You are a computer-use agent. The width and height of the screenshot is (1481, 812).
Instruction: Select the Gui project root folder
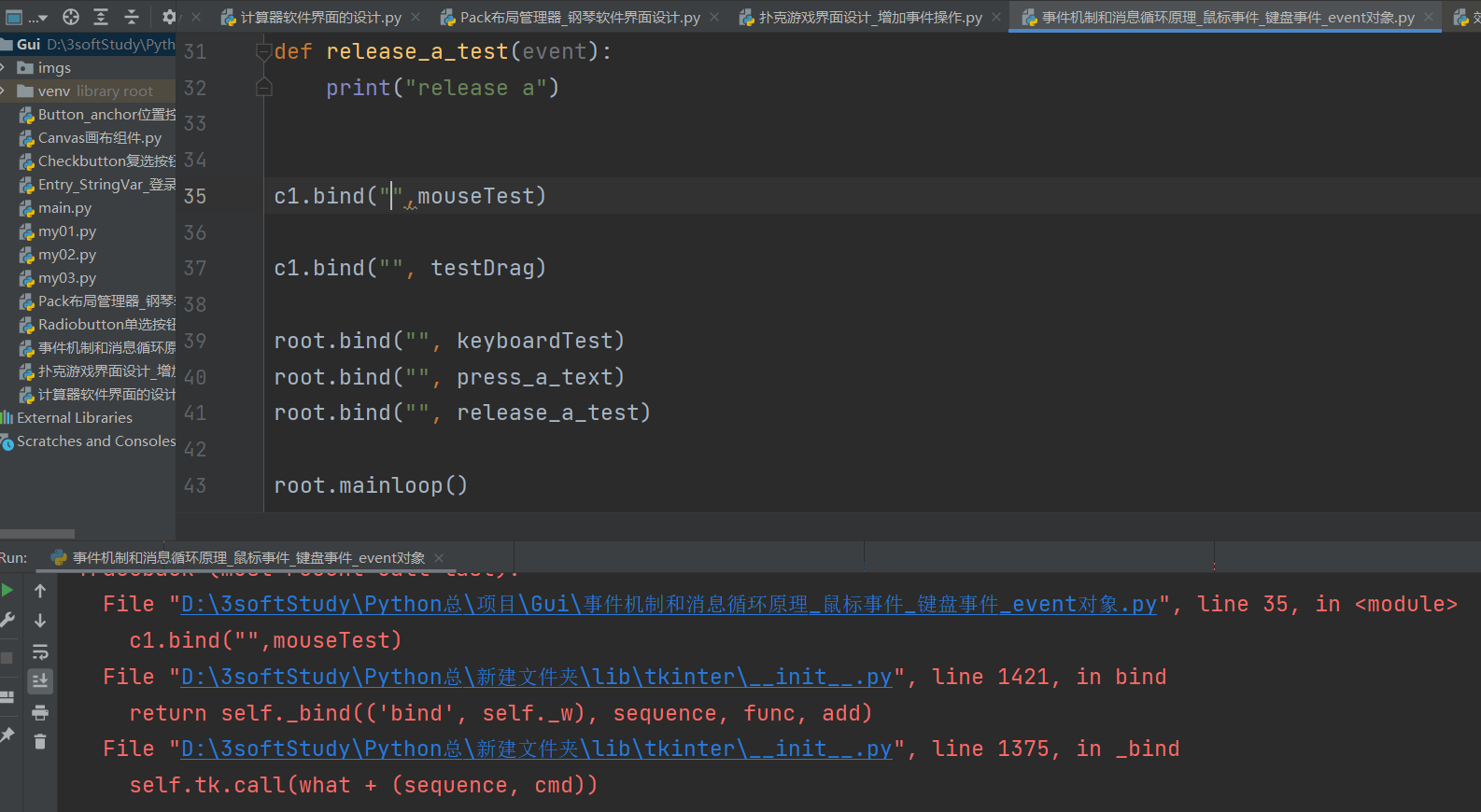click(88, 44)
